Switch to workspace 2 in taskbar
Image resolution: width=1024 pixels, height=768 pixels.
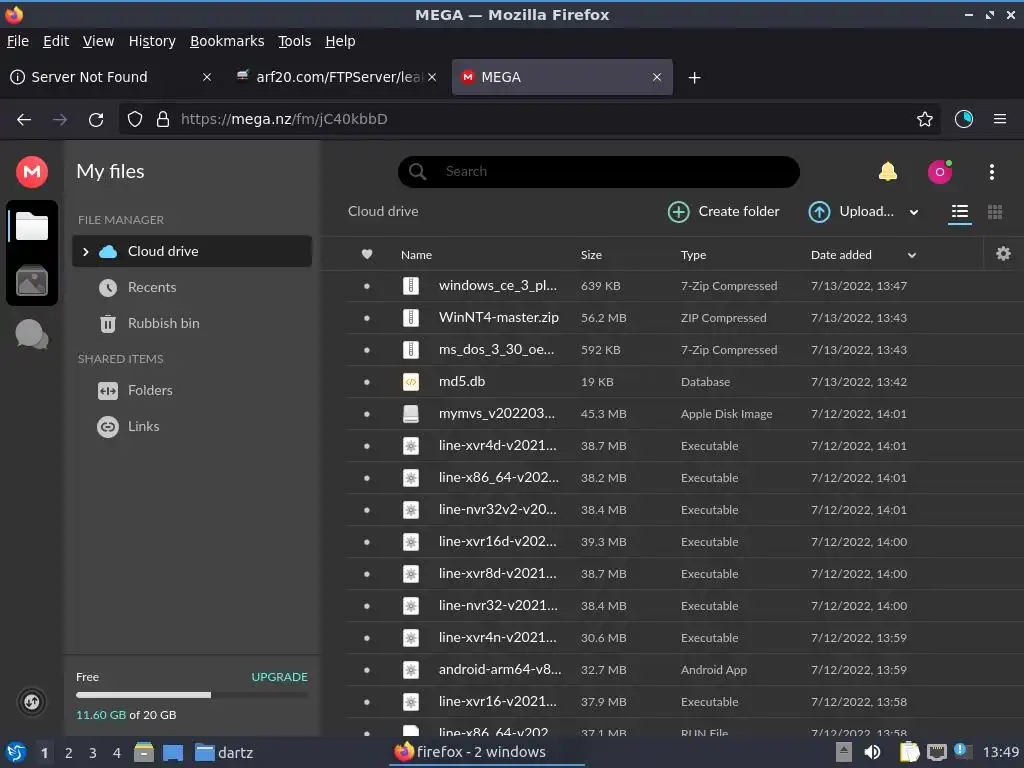(x=69, y=753)
